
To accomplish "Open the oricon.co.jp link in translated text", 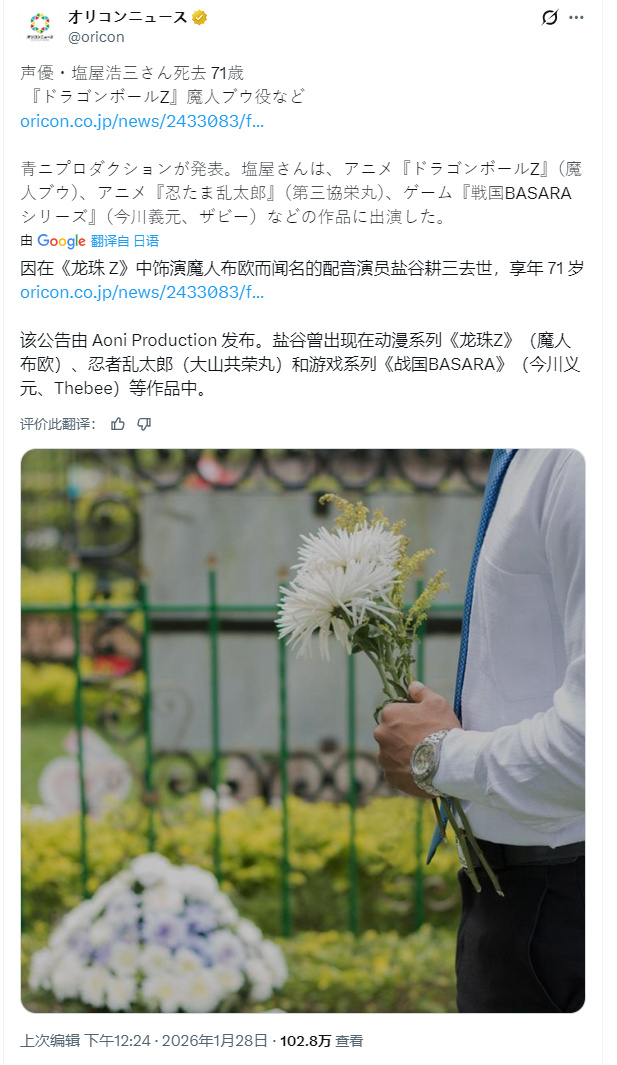I will 142,292.
